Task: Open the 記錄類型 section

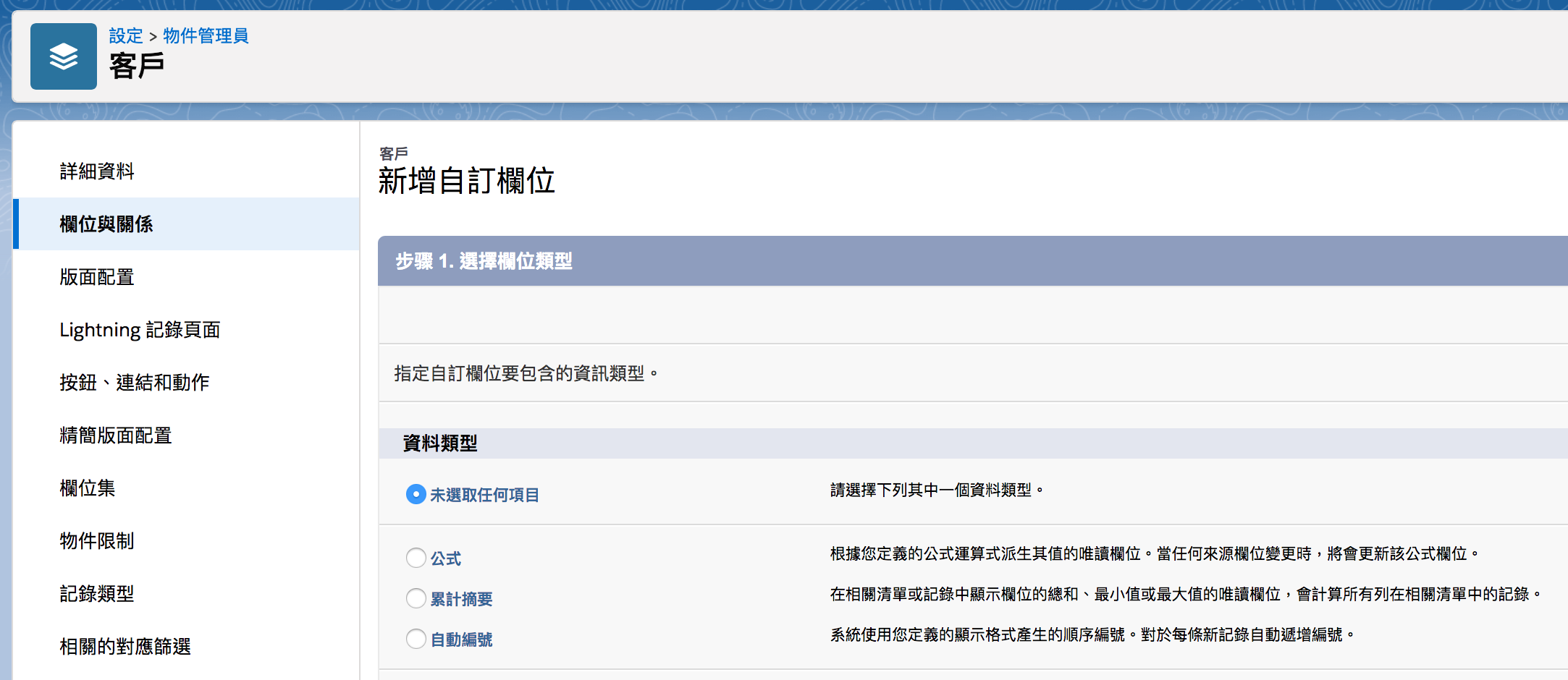Action: coord(96,594)
